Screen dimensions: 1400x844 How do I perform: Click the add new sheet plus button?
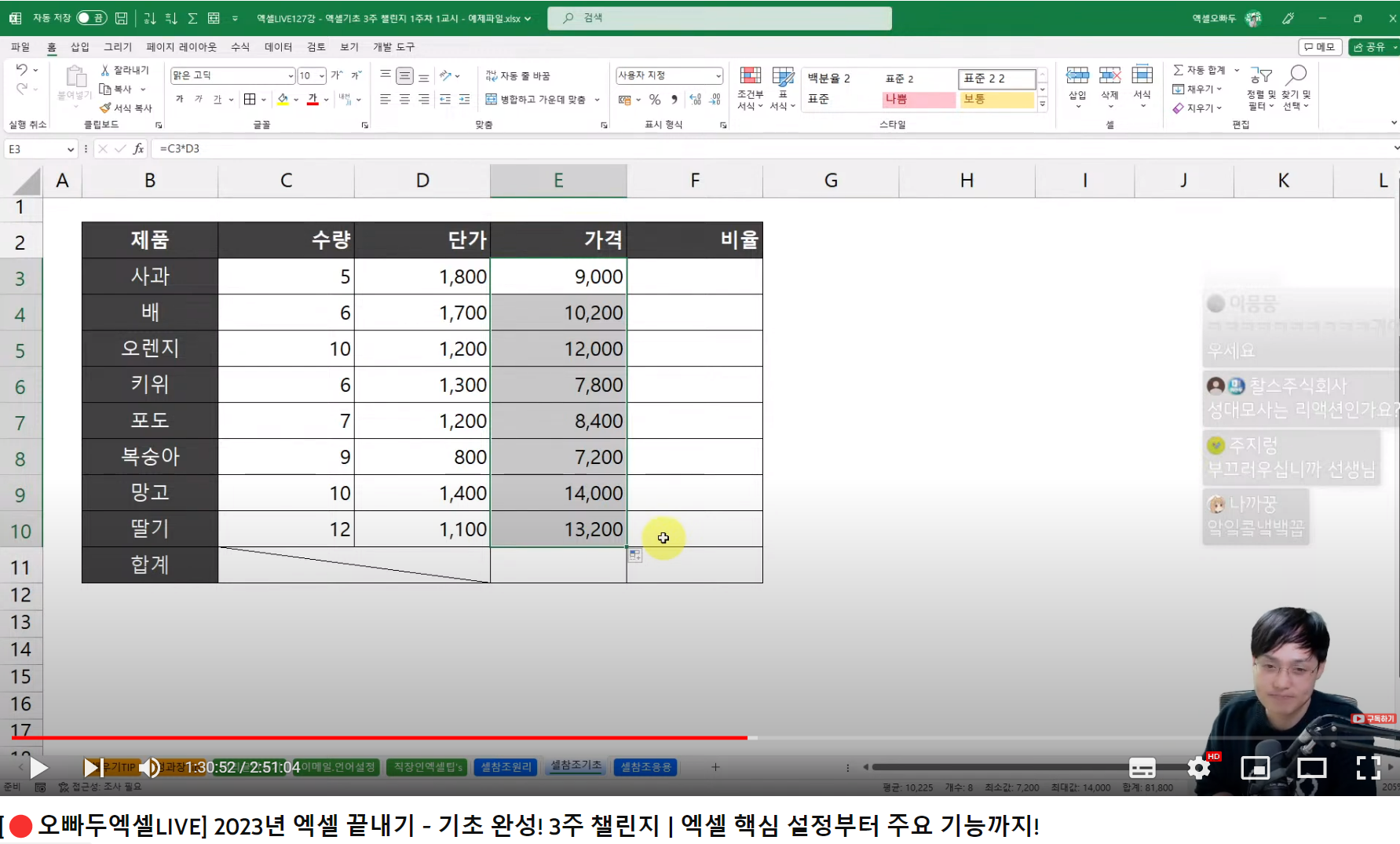pos(715,767)
